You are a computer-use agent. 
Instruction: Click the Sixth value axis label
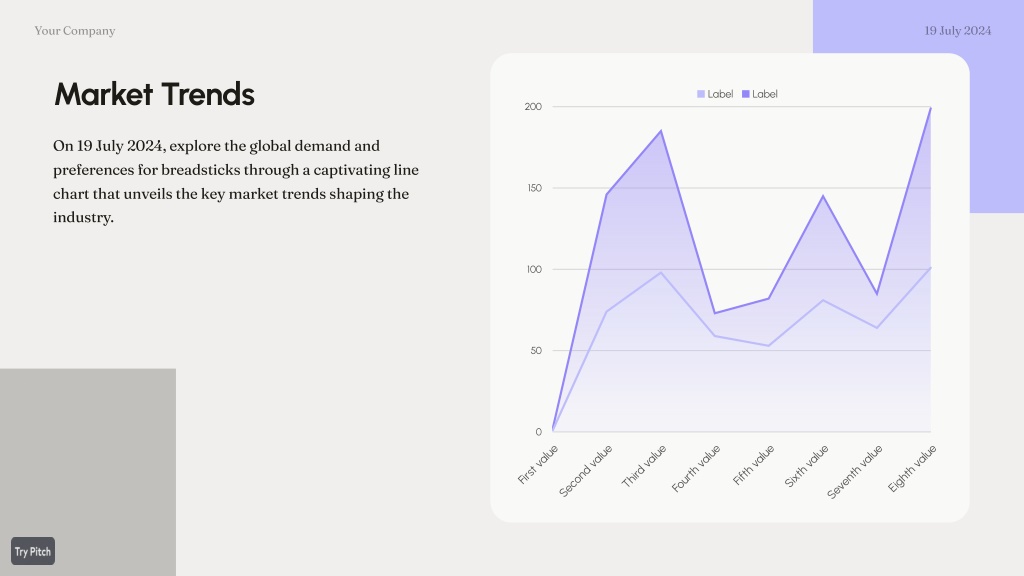(x=807, y=466)
